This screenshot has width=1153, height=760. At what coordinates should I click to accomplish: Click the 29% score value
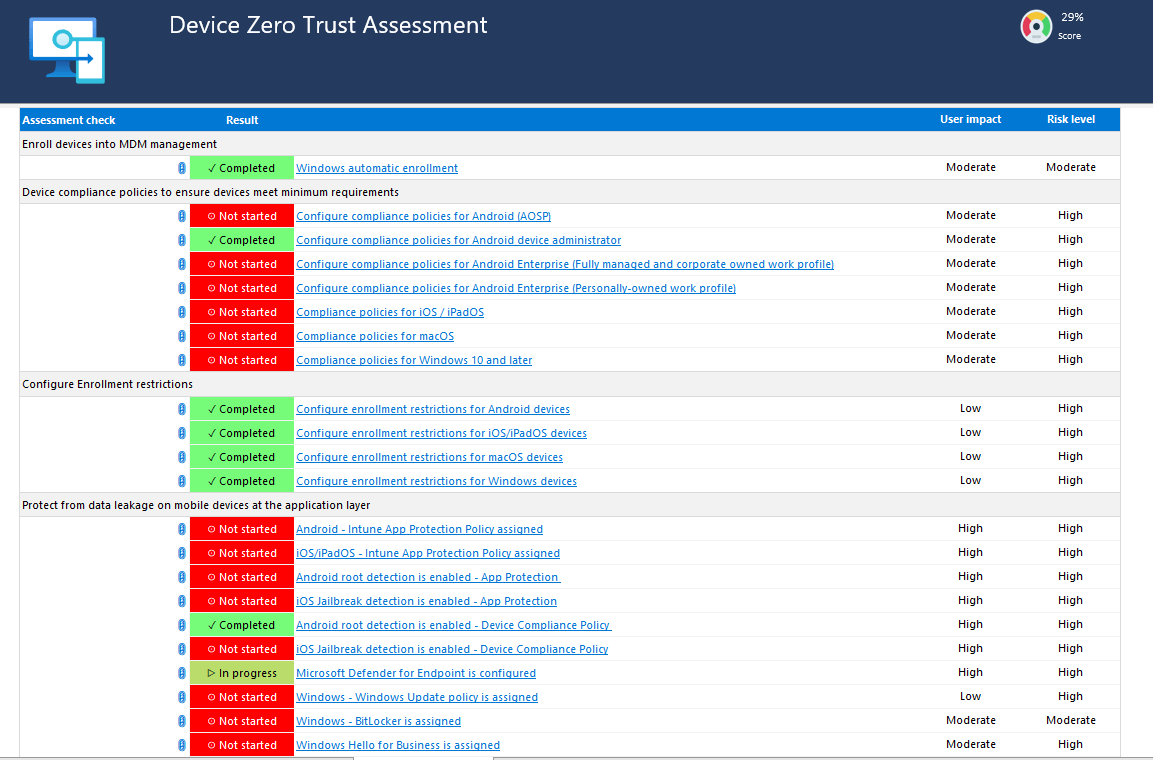pyautogui.click(x=1072, y=18)
